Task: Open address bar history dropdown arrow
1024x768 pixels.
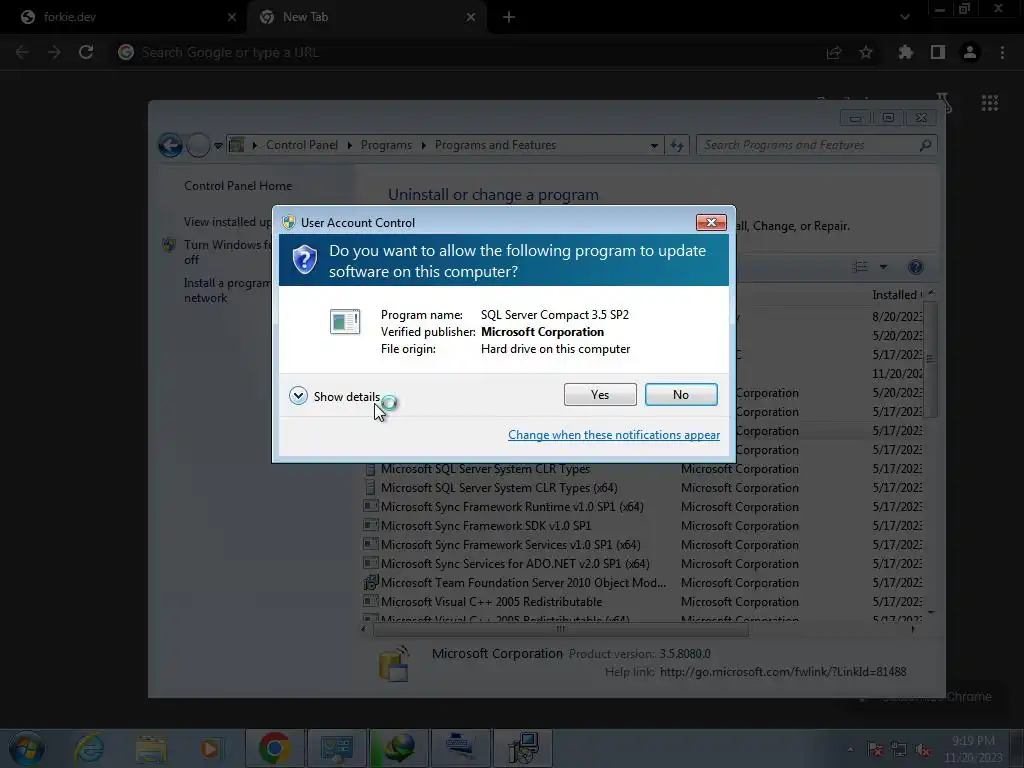Action: click(x=654, y=146)
